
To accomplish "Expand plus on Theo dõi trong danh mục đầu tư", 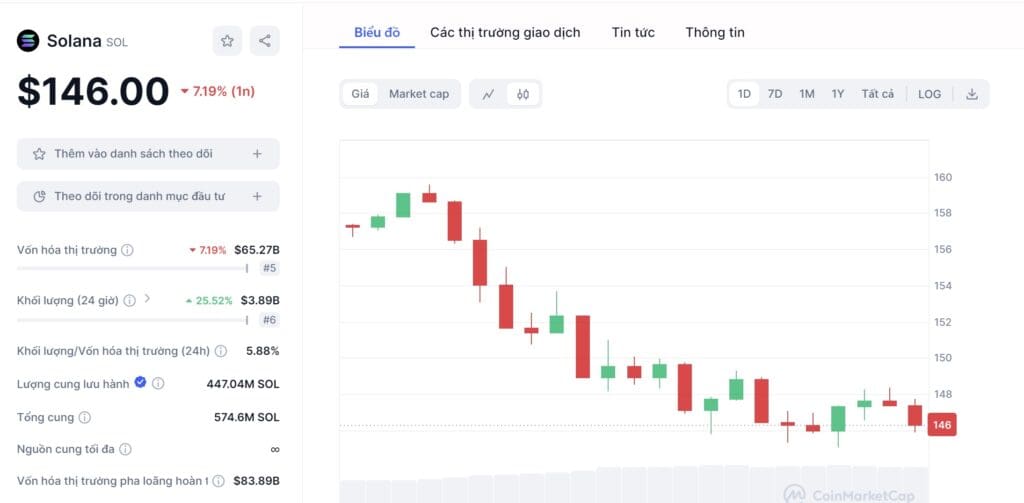I will [257, 197].
